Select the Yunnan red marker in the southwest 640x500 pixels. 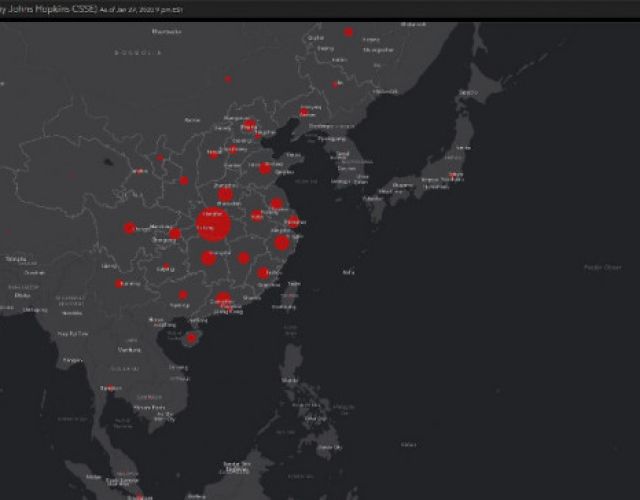(x=119, y=283)
